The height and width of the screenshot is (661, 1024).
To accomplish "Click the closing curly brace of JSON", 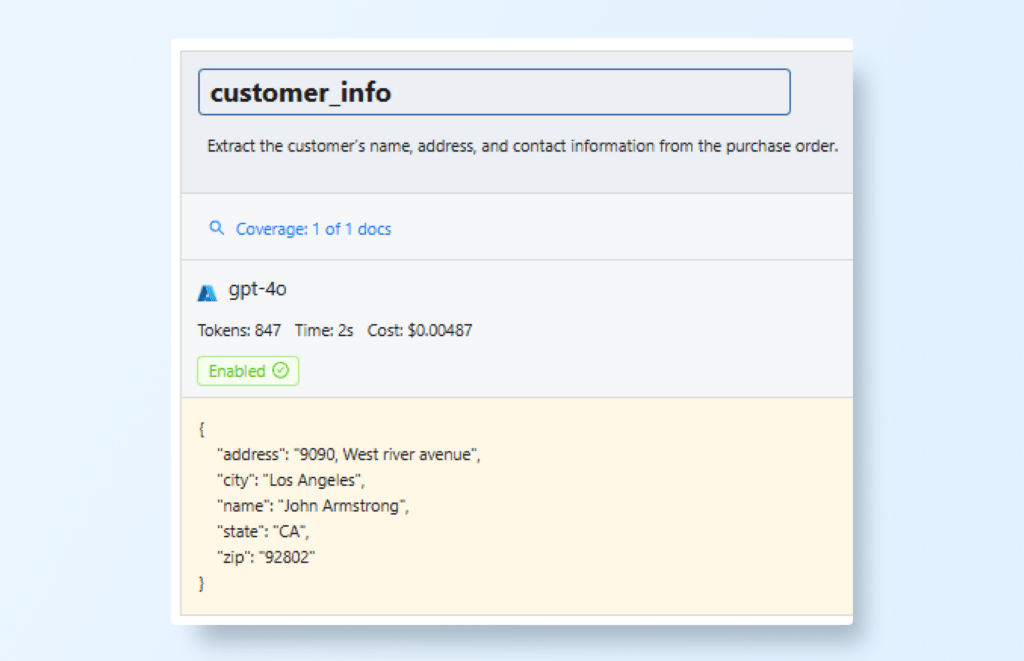I will pos(202,584).
